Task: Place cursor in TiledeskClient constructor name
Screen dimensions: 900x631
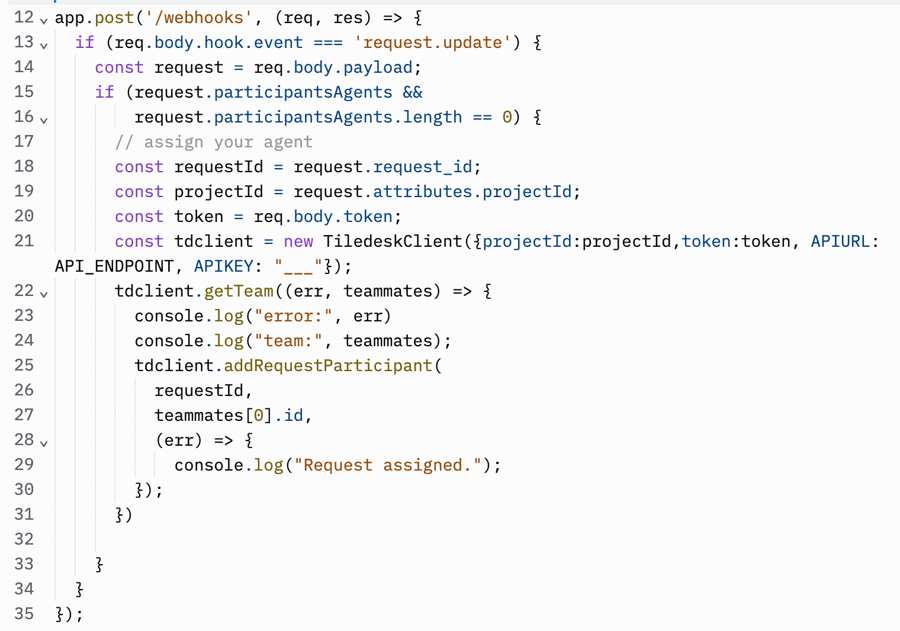Action: [x=378, y=241]
